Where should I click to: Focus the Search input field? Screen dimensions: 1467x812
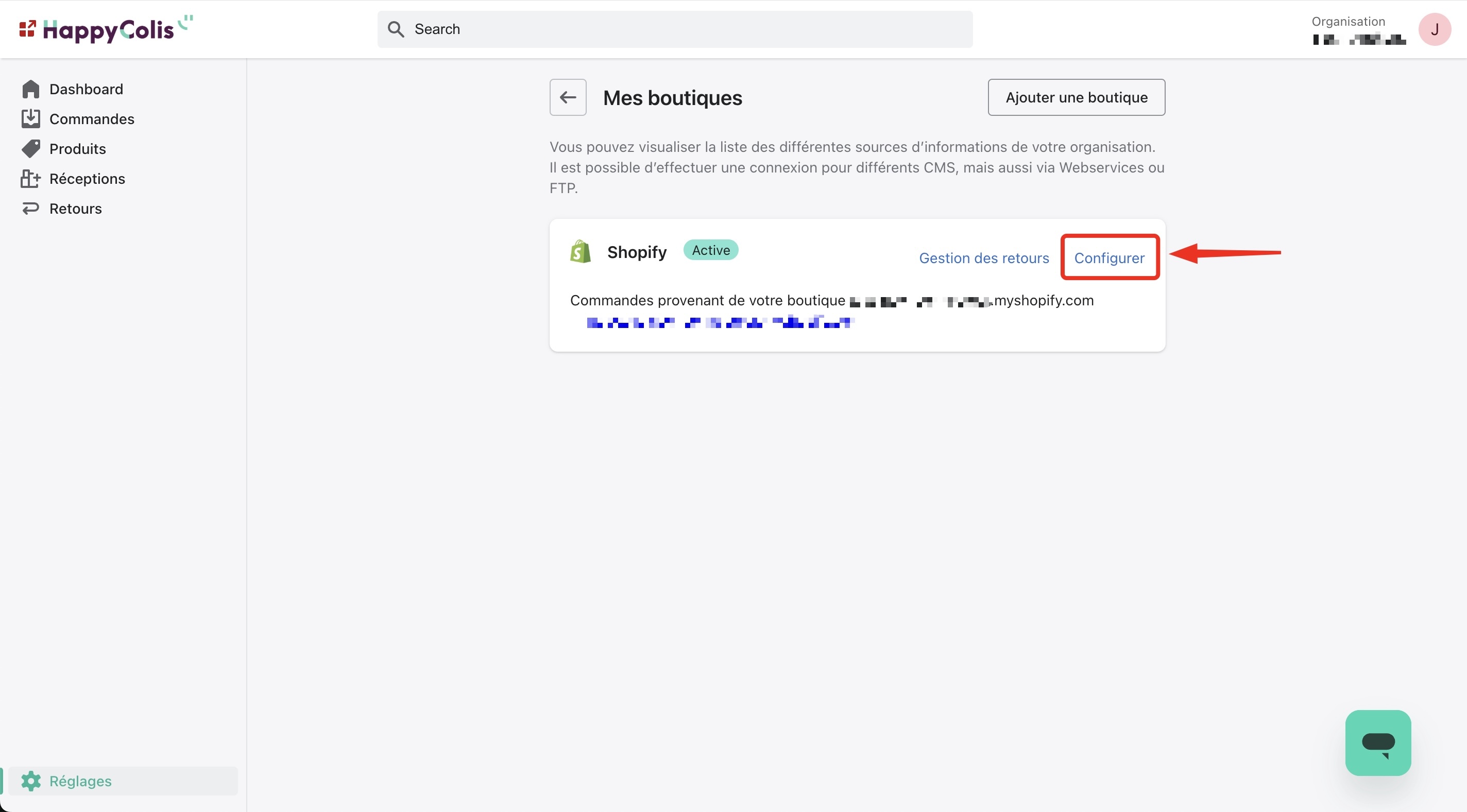(x=684, y=29)
